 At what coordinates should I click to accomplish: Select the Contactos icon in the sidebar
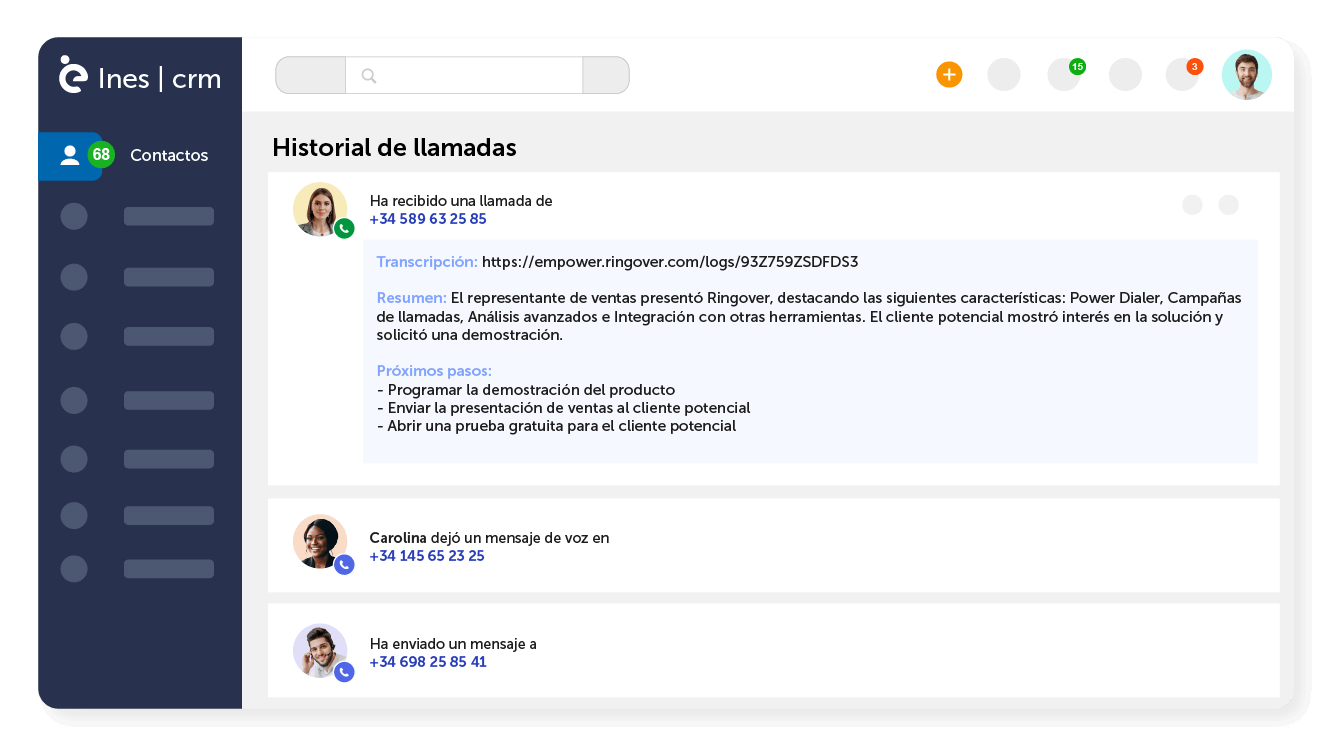click(69, 155)
